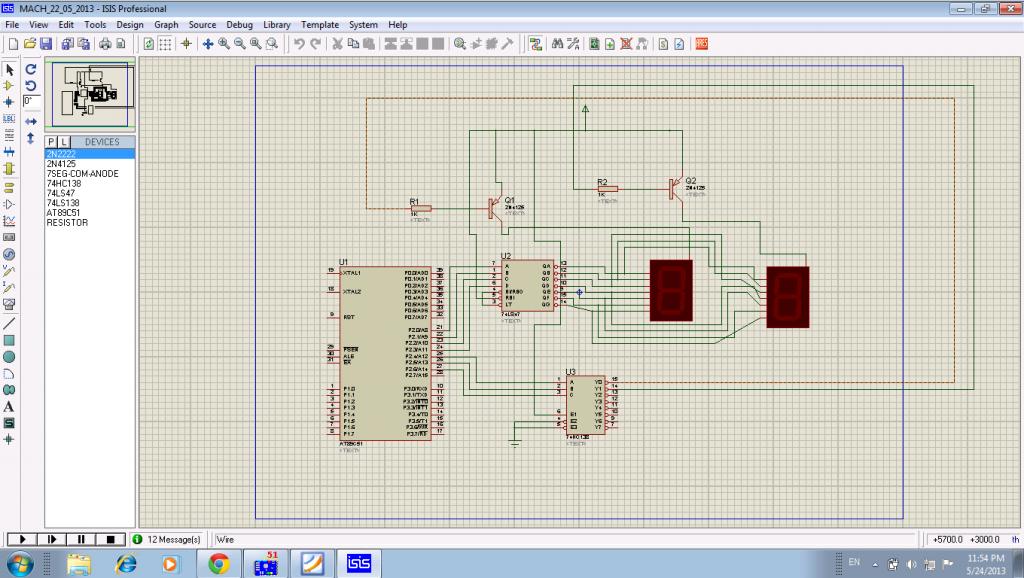Click the Junction dot mode icon
This screenshot has width=1024, height=578.
pyautogui.click(x=10, y=102)
